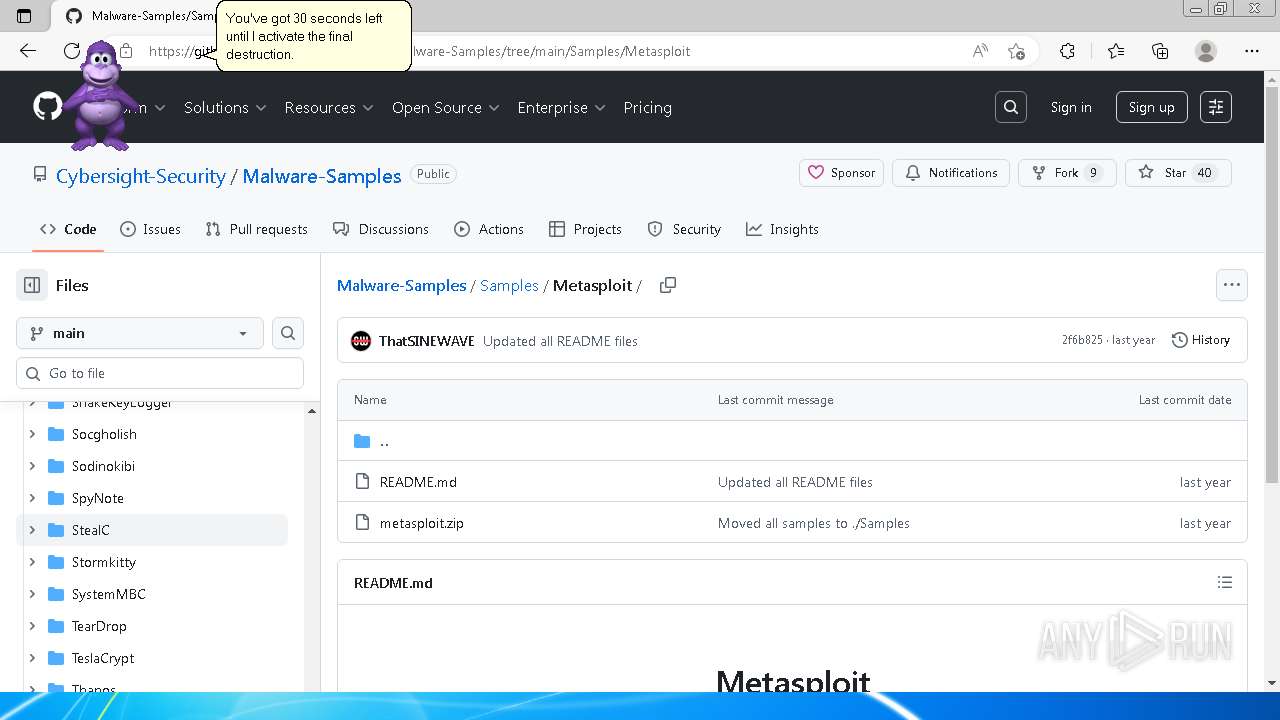Viewport: 1280px width, 720px height.
Task: Open the Discussions tab
Action: [381, 229]
